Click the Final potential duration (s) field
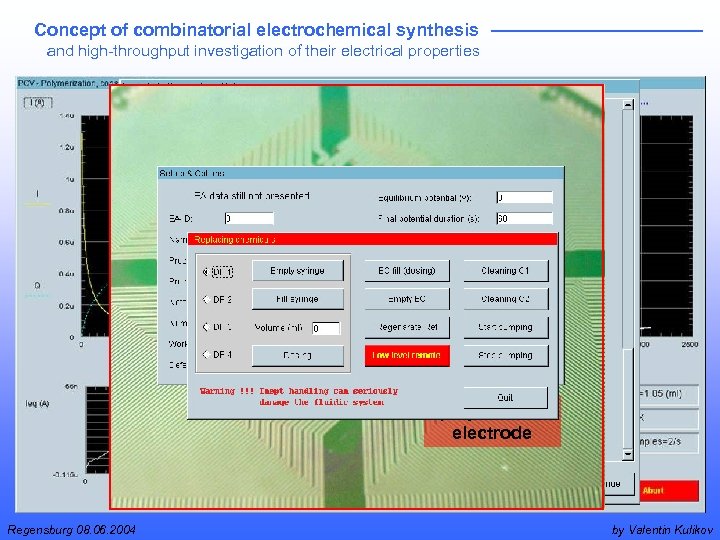Image resolution: width=720 pixels, height=540 pixels. tap(524, 219)
